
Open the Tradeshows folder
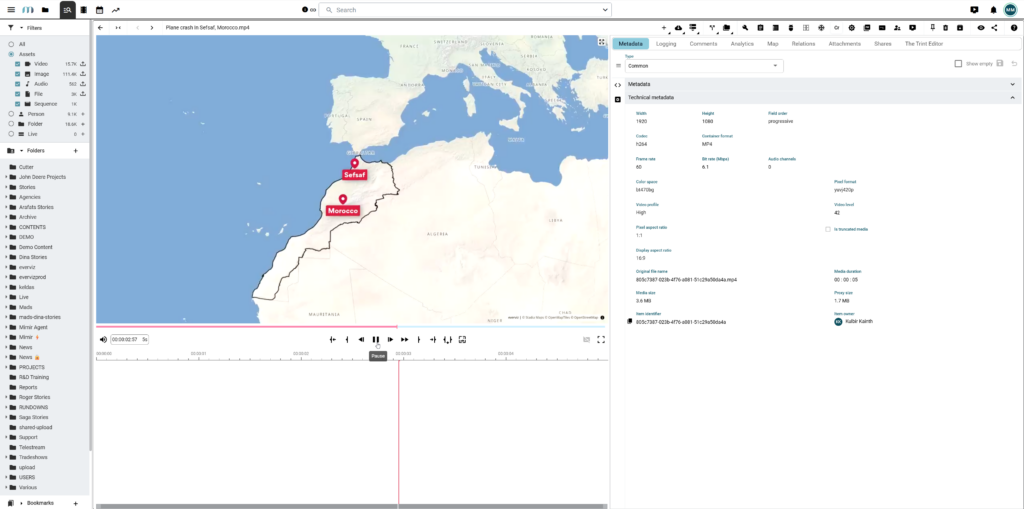(x=33, y=457)
